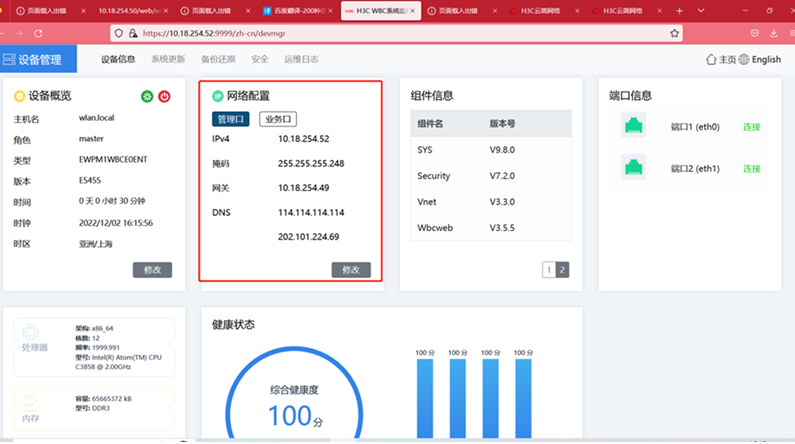Click the hostname wlan.local
This screenshot has width=795, height=444.
(96, 118)
